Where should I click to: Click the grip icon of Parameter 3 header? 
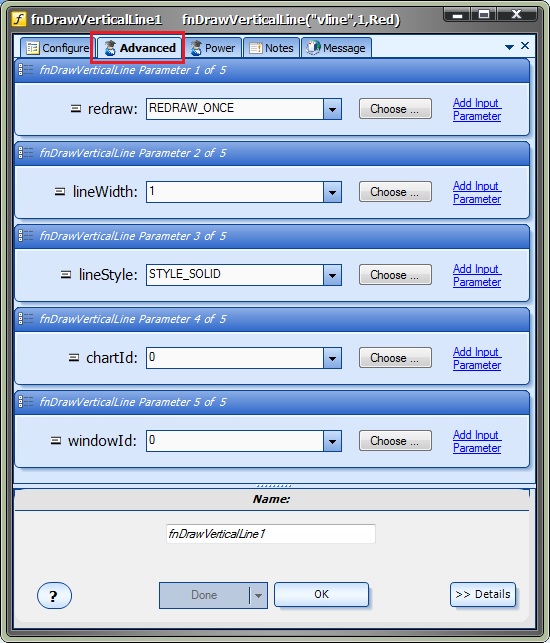25,236
